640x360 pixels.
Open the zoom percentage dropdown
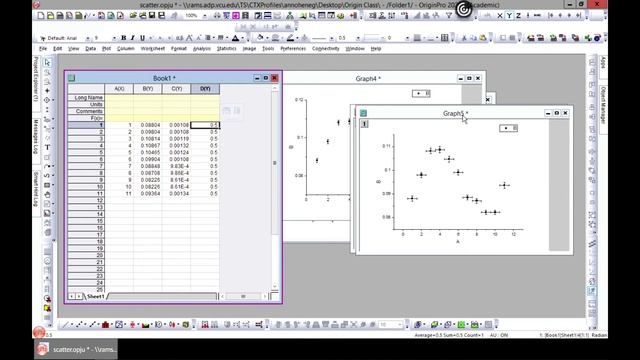tap(204, 16)
